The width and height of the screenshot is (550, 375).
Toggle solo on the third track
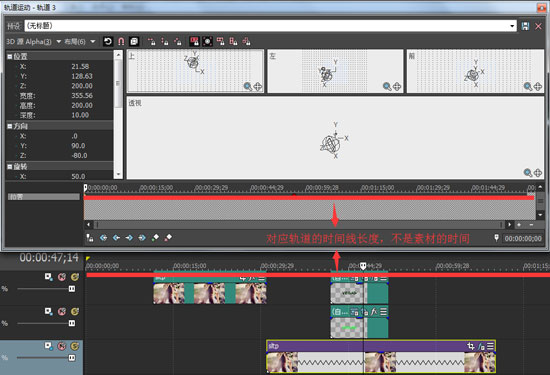tap(74, 346)
